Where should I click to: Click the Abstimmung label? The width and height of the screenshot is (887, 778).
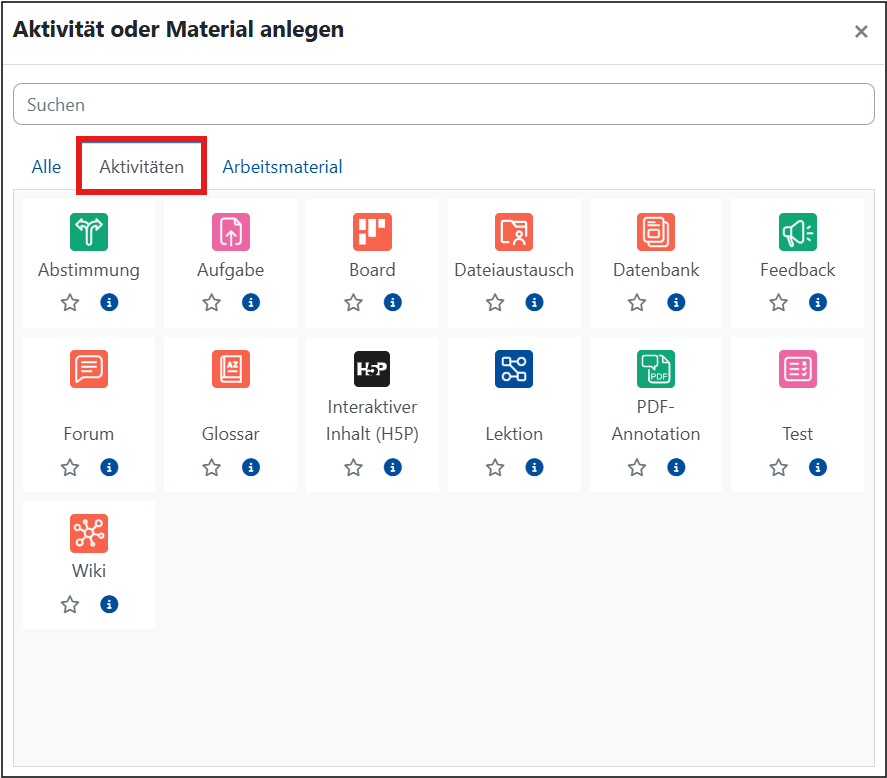89,270
